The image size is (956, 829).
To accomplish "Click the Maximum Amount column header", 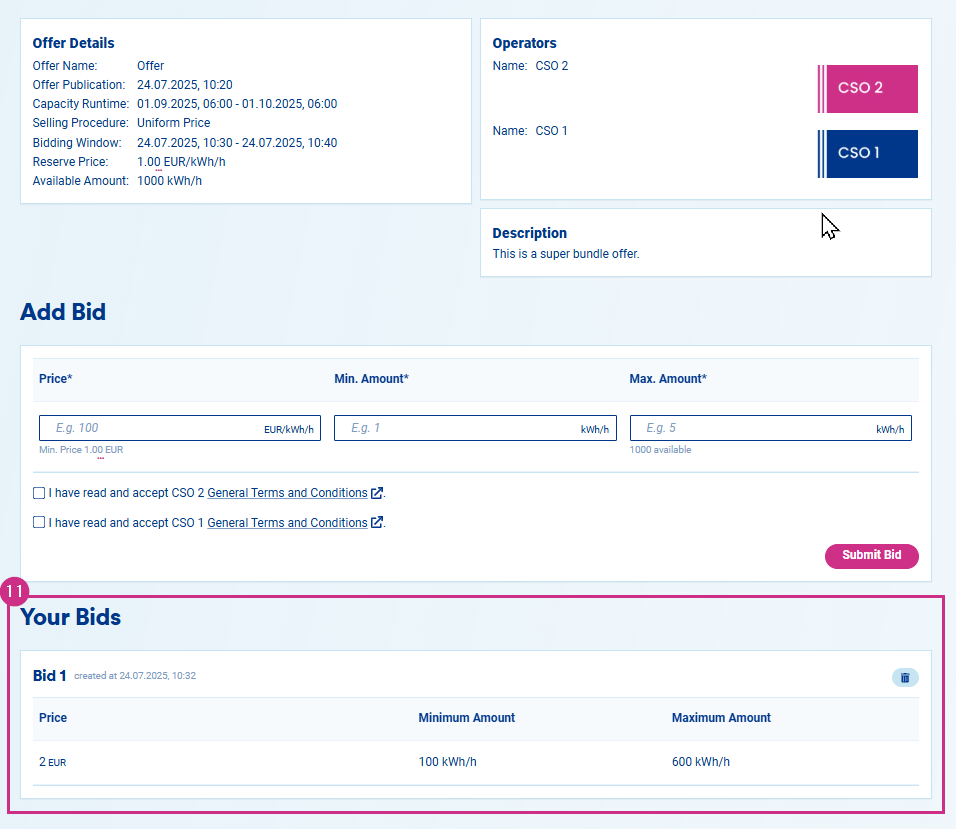I will [721, 717].
